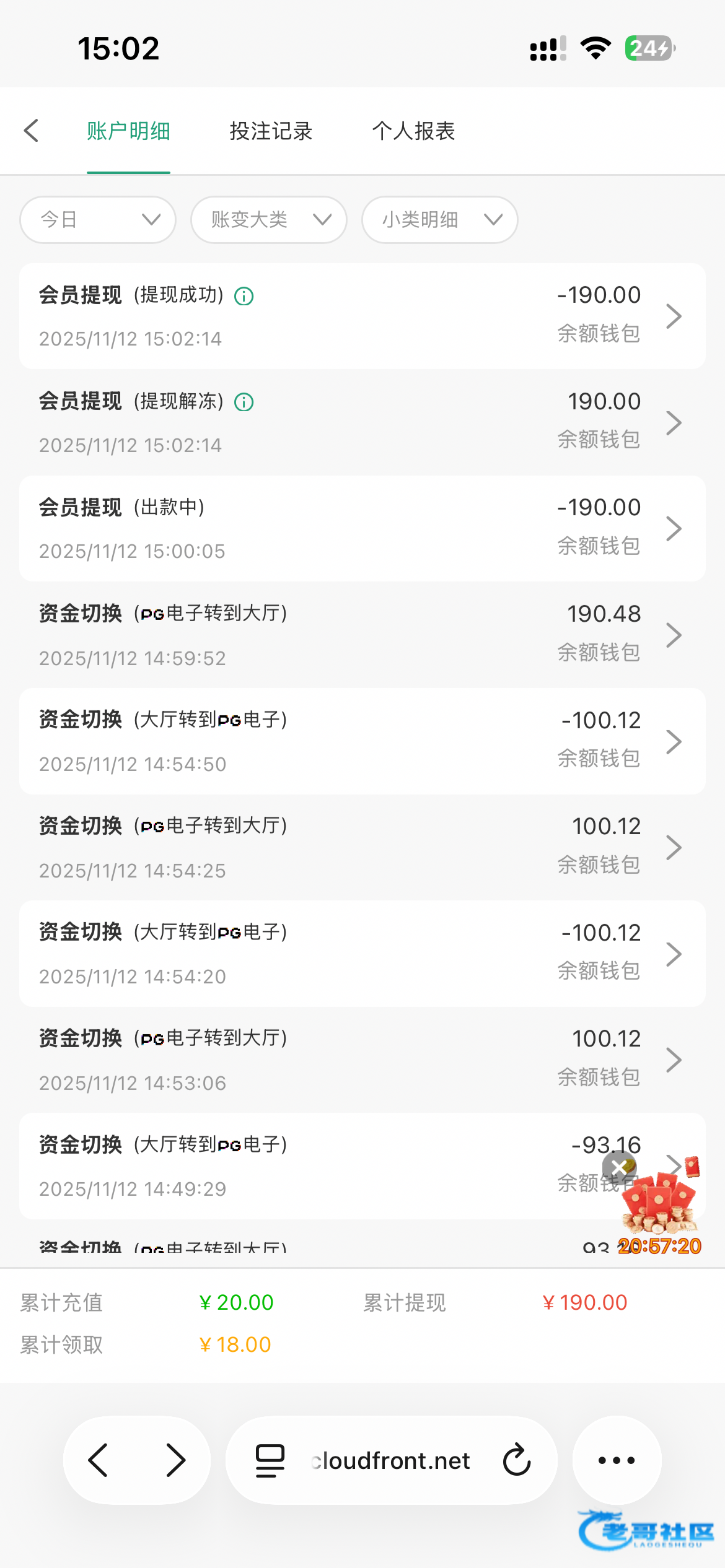Go to the previous browser page
725x1568 pixels.
(99, 1460)
